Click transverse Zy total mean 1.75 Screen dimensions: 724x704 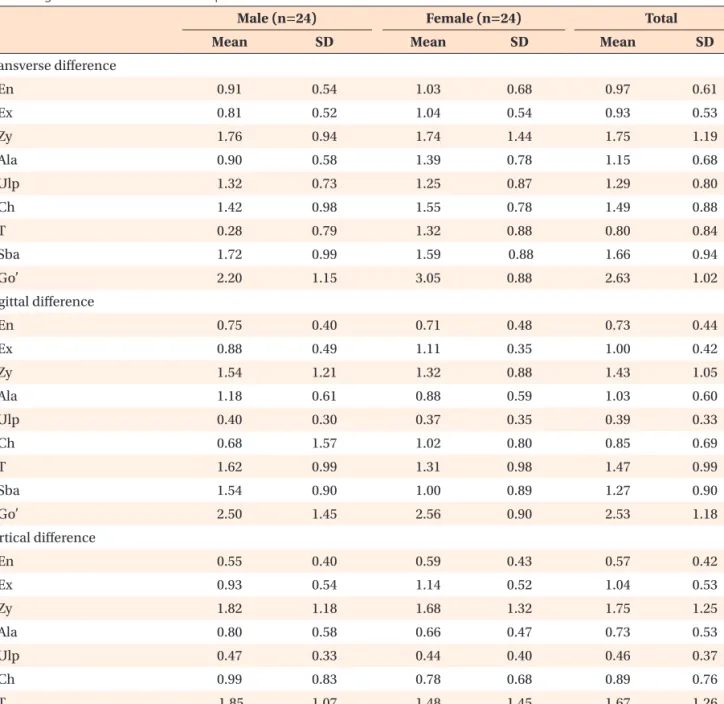point(617,136)
